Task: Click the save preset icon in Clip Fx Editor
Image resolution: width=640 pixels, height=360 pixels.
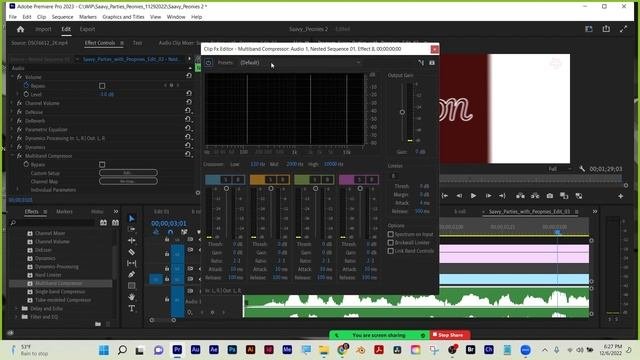Action: tap(432, 62)
